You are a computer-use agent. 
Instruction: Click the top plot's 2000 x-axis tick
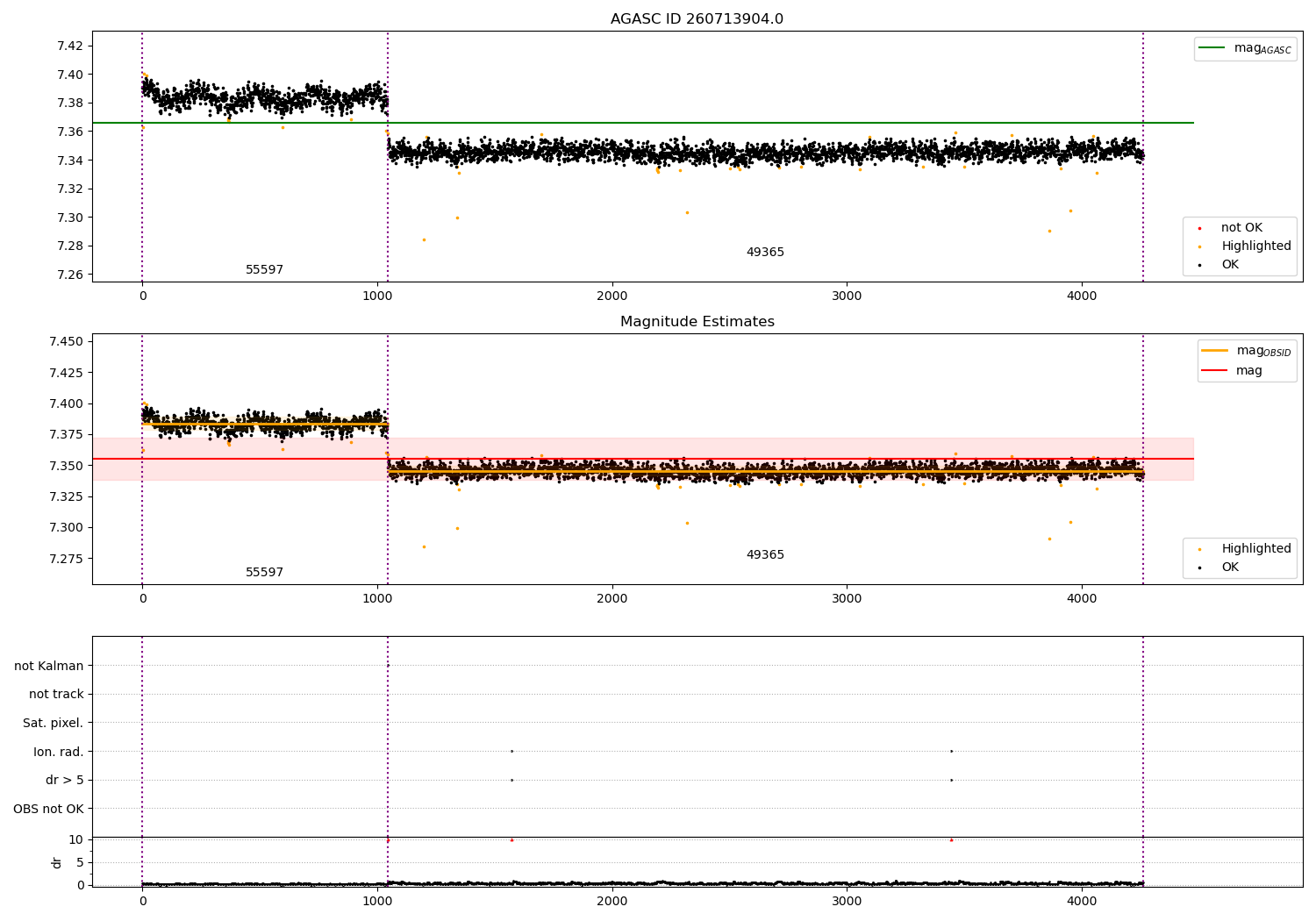612,296
